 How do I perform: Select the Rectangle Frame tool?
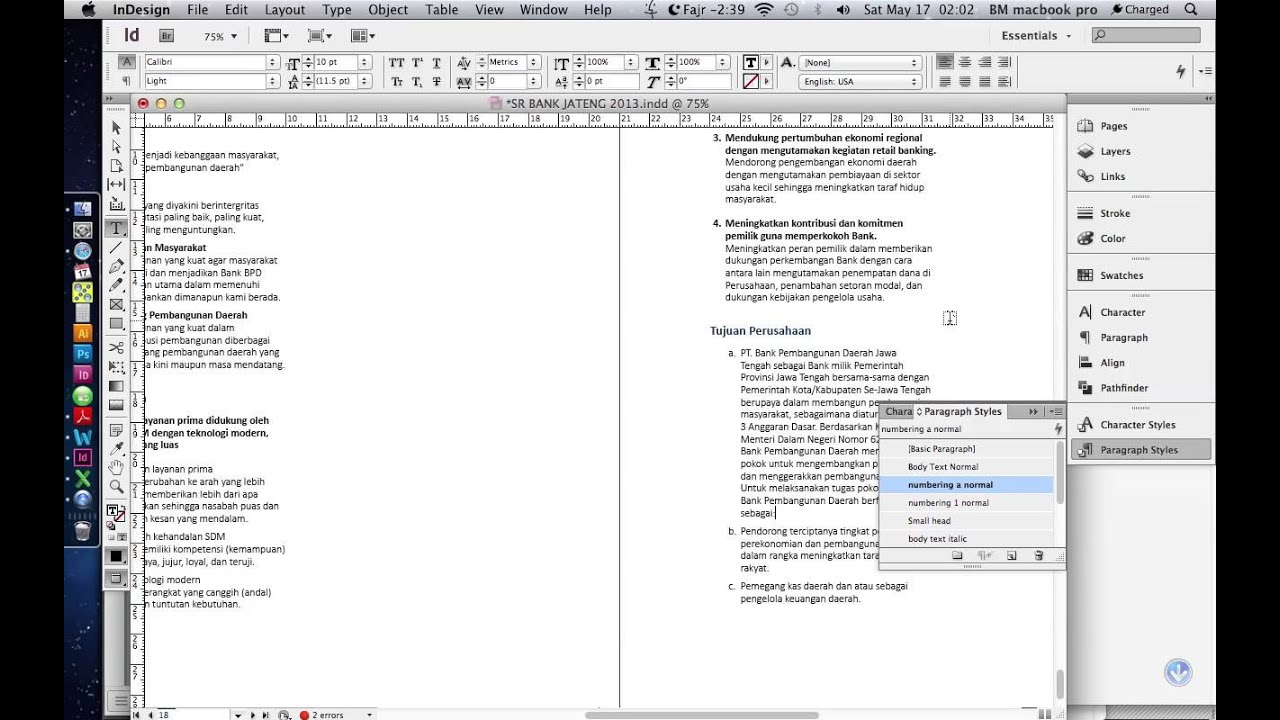tap(116, 305)
